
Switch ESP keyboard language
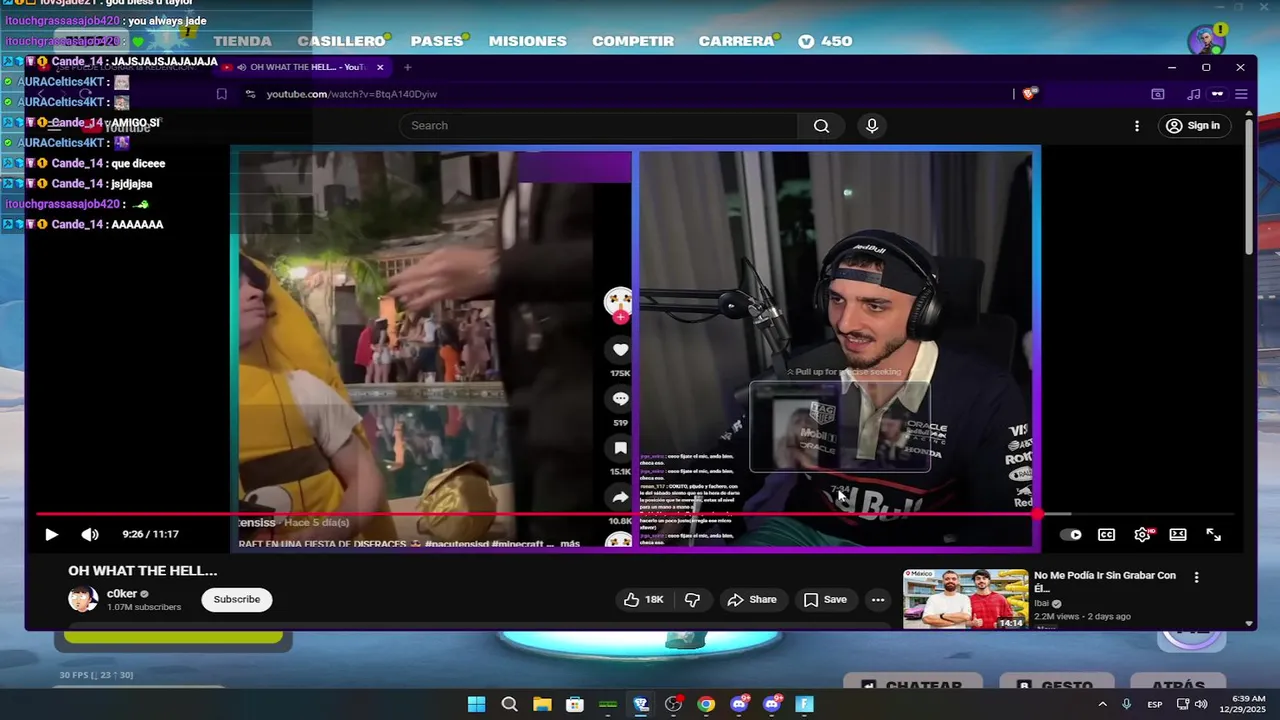(1155, 704)
